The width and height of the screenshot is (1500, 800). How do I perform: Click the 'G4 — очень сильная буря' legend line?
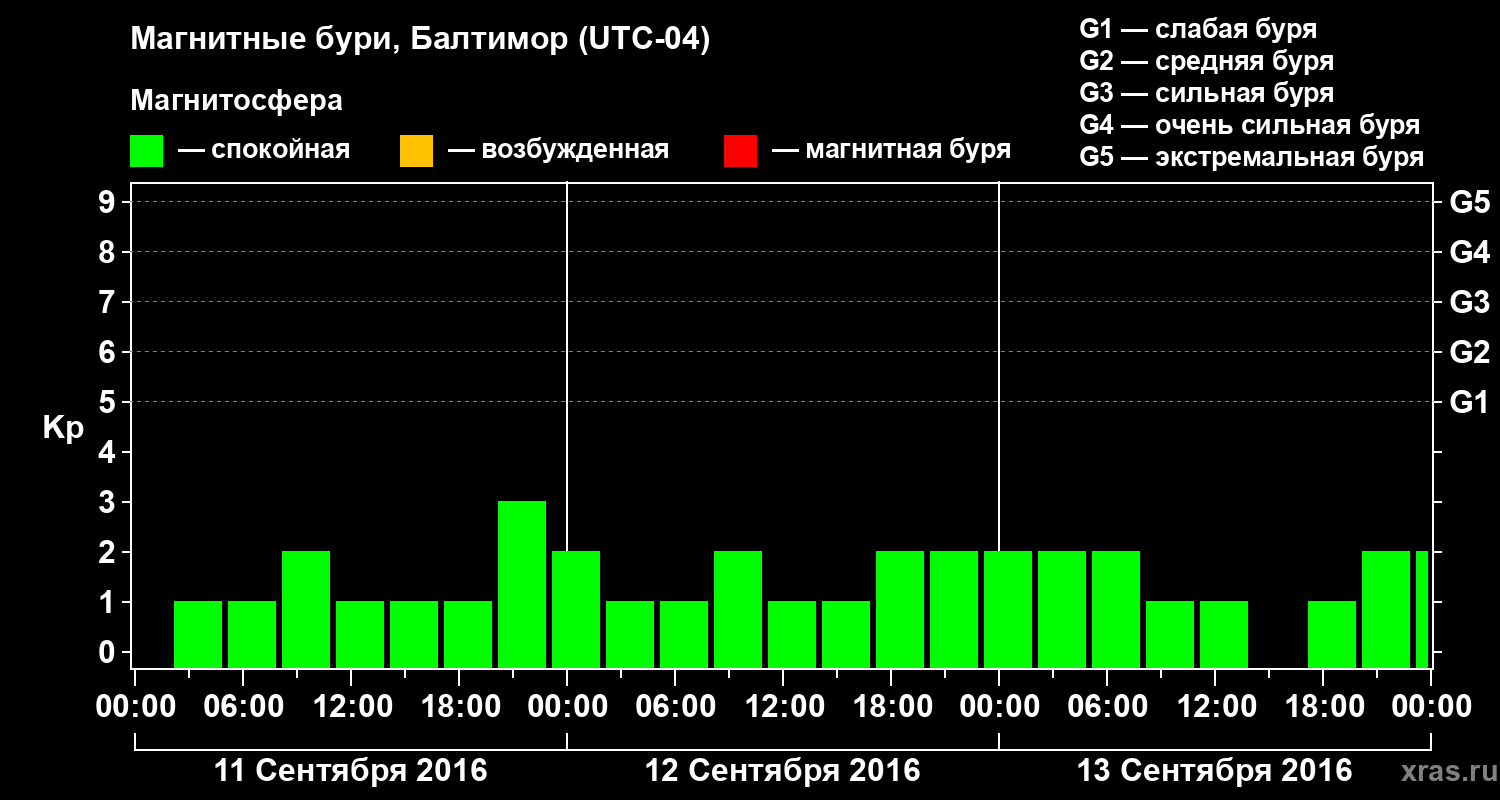point(1249,125)
